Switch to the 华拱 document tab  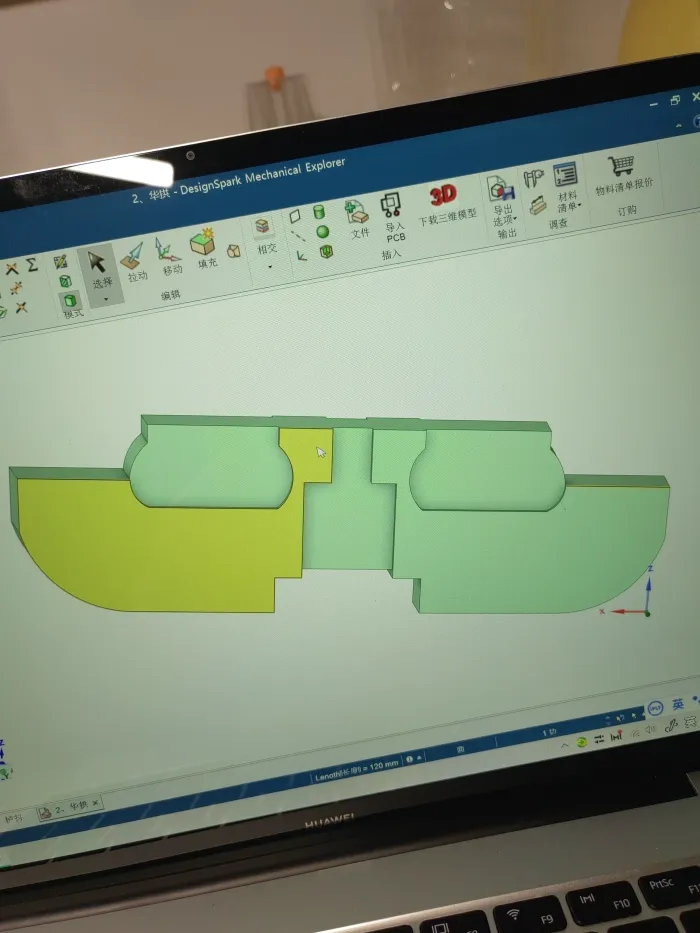coord(70,807)
